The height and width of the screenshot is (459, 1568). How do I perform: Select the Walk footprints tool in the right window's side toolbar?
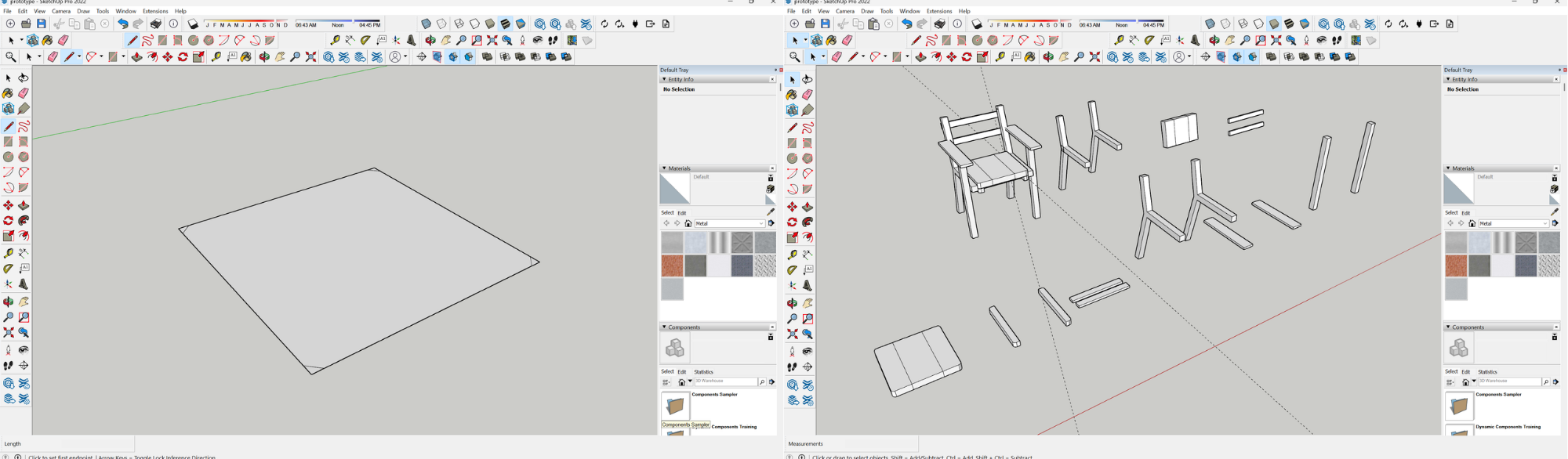pos(793,367)
